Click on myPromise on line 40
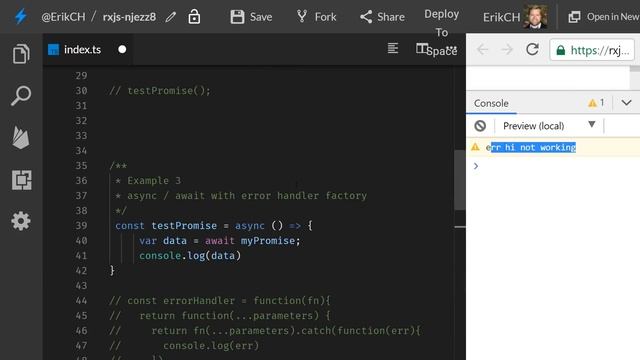Viewport: 640px width, 360px height. tap(268, 241)
